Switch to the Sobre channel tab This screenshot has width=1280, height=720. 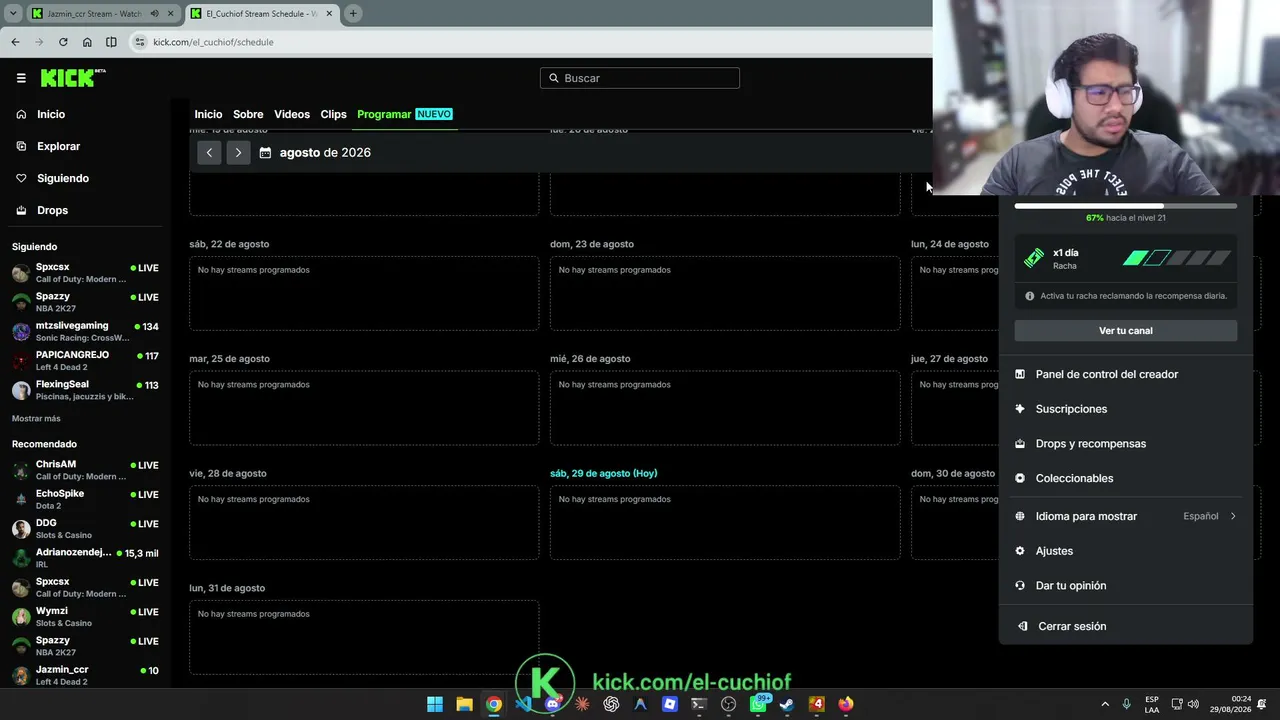pyautogui.click(x=248, y=114)
